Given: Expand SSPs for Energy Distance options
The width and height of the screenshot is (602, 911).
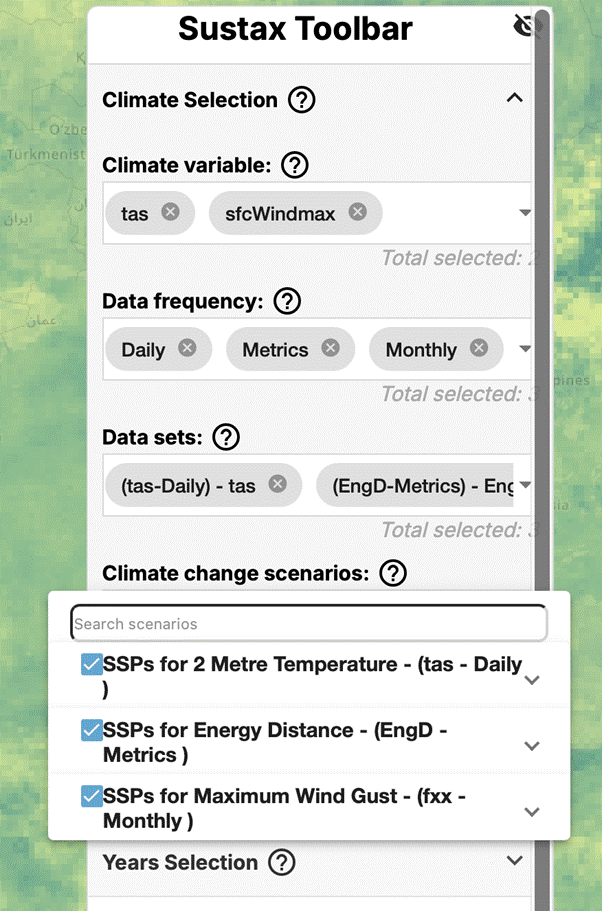Looking at the screenshot, I should click(532, 746).
